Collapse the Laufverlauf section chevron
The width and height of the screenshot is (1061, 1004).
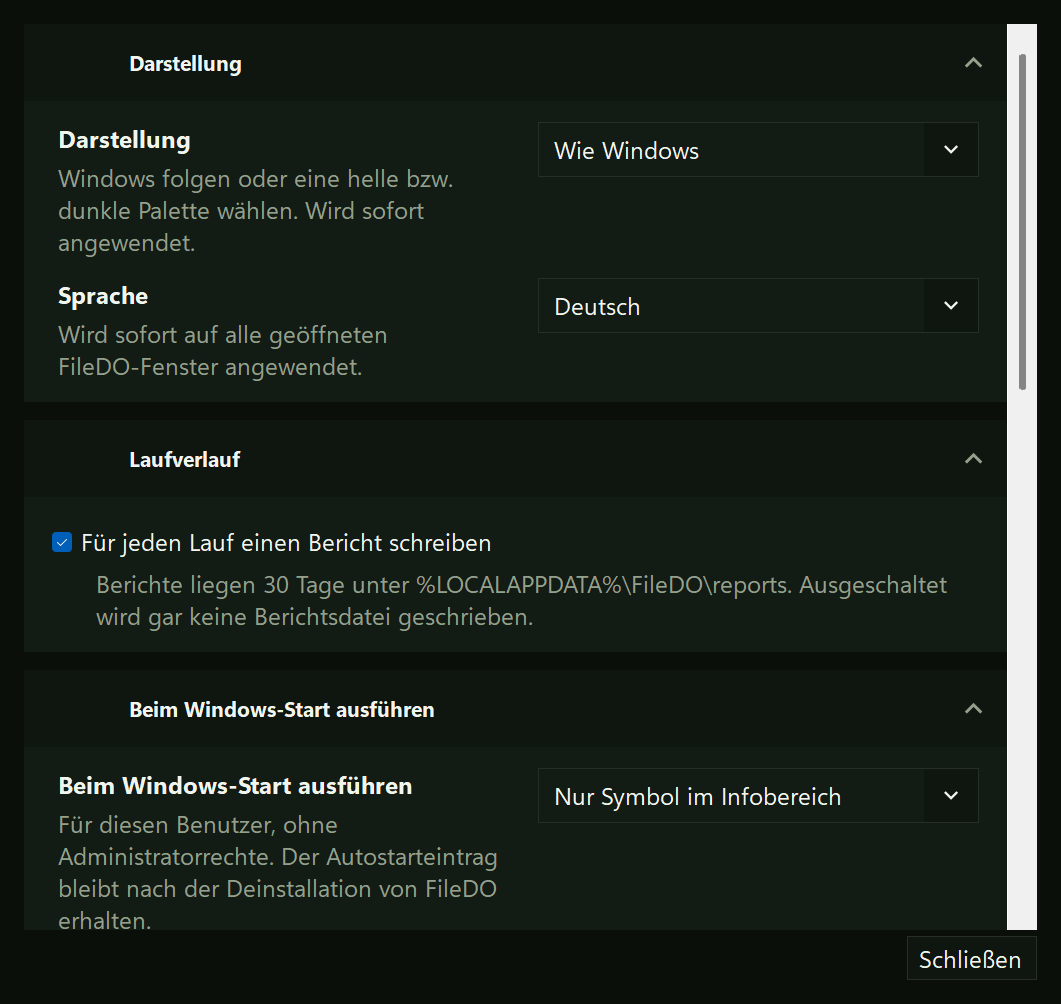pyautogui.click(x=972, y=459)
